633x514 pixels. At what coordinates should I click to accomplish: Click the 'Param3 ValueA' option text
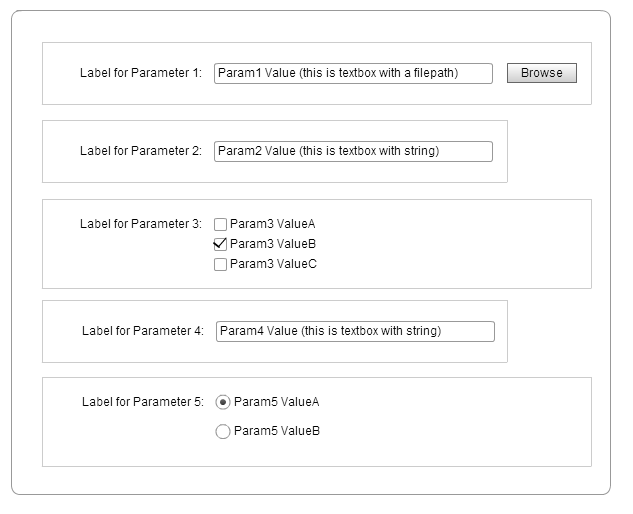tap(273, 224)
